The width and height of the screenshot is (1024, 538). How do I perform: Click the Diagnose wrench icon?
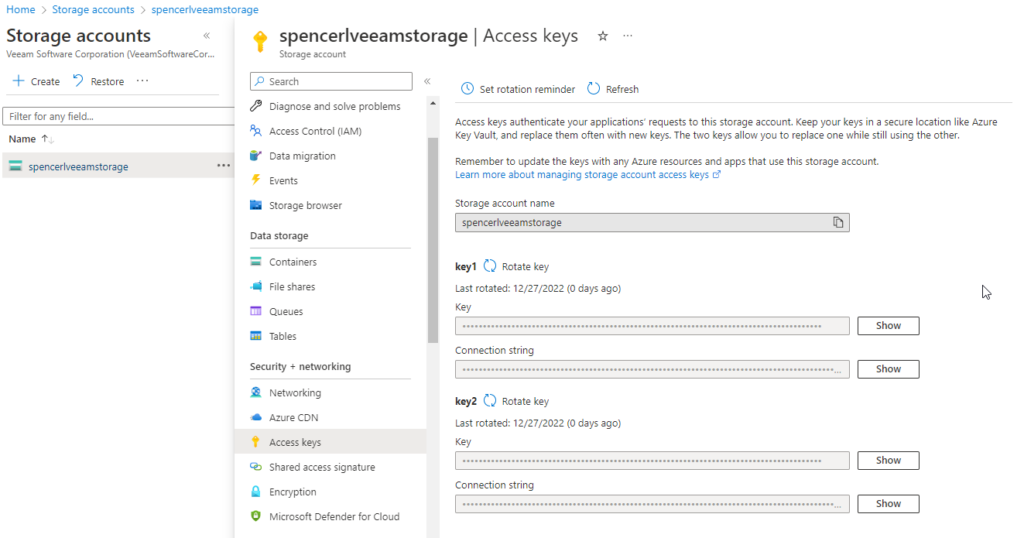click(x=256, y=106)
